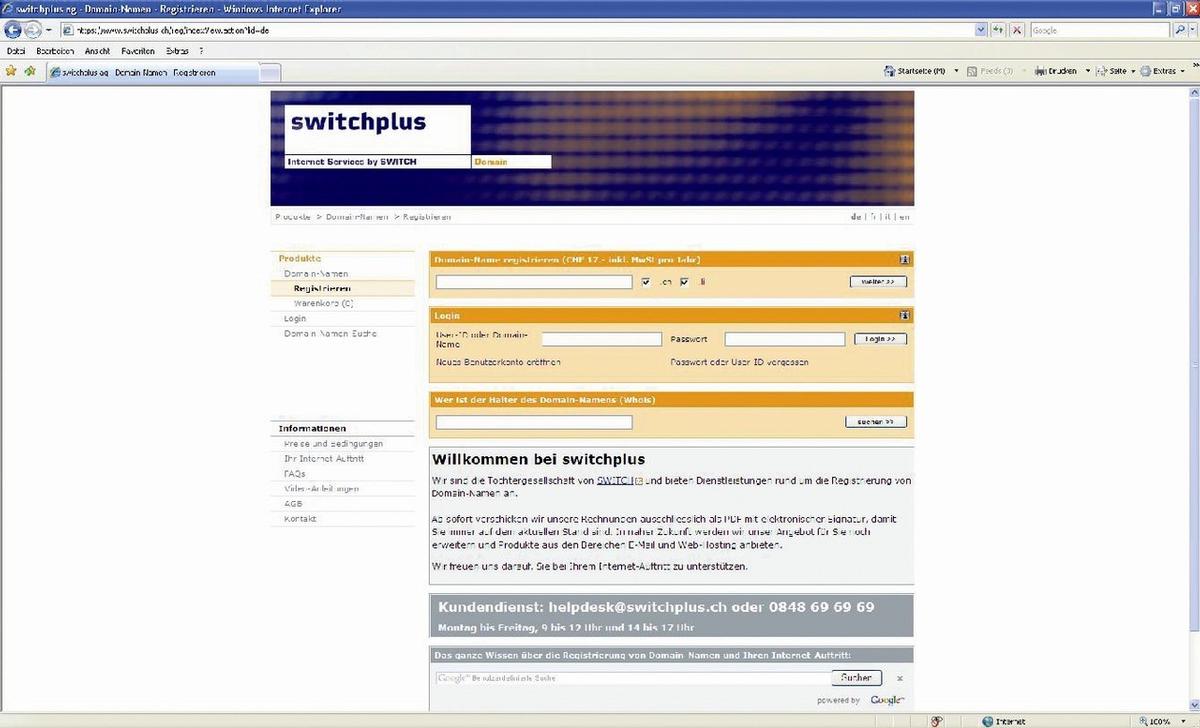Image resolution: width=1200 pixels, height=728 pixels.
Task: Open Registrieren in the Produkte sidebar
Action: click(x=322, y=288)
